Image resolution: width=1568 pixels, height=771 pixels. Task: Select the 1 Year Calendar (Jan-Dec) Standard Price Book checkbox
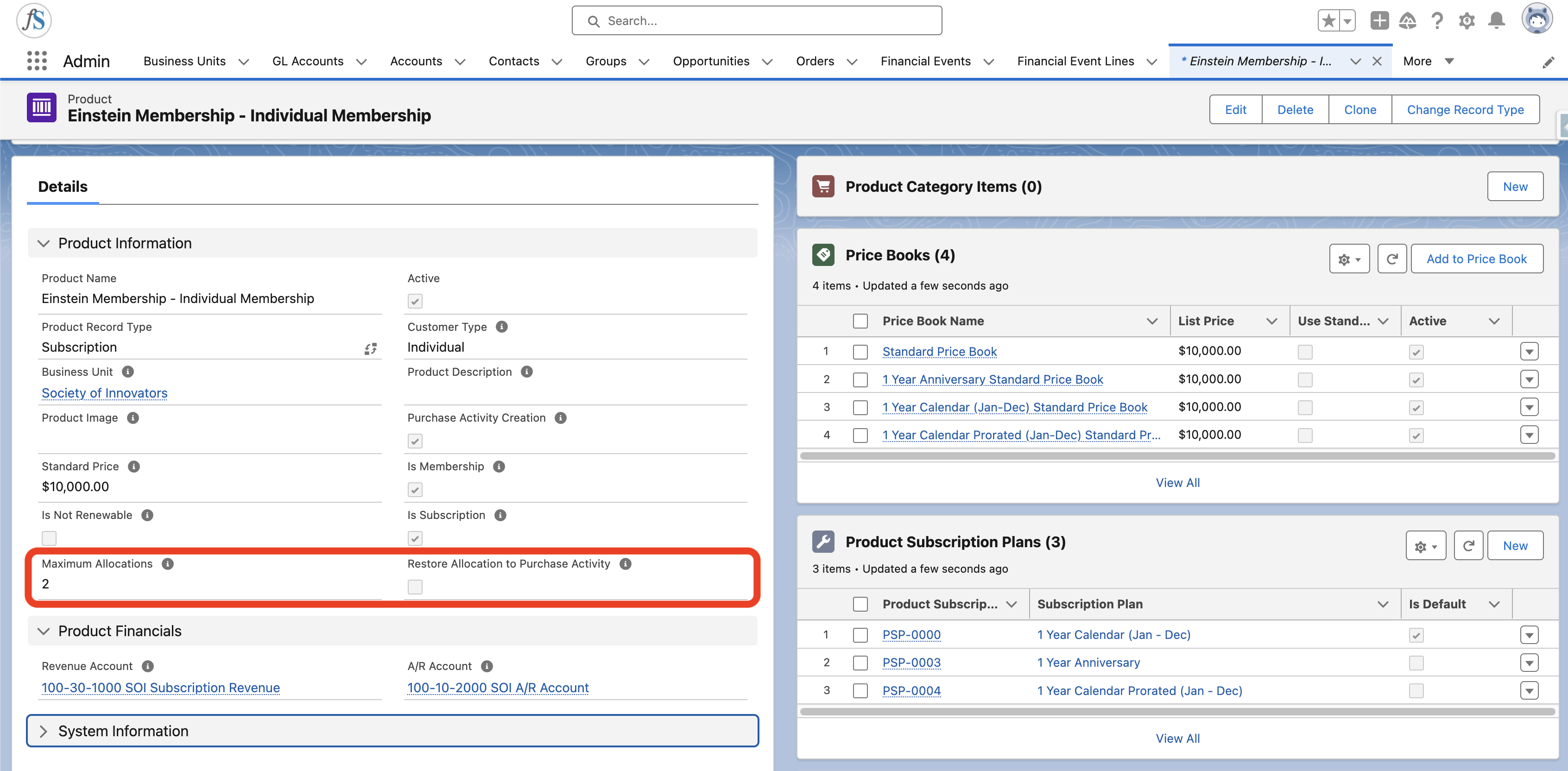click(x=860, y=408)
